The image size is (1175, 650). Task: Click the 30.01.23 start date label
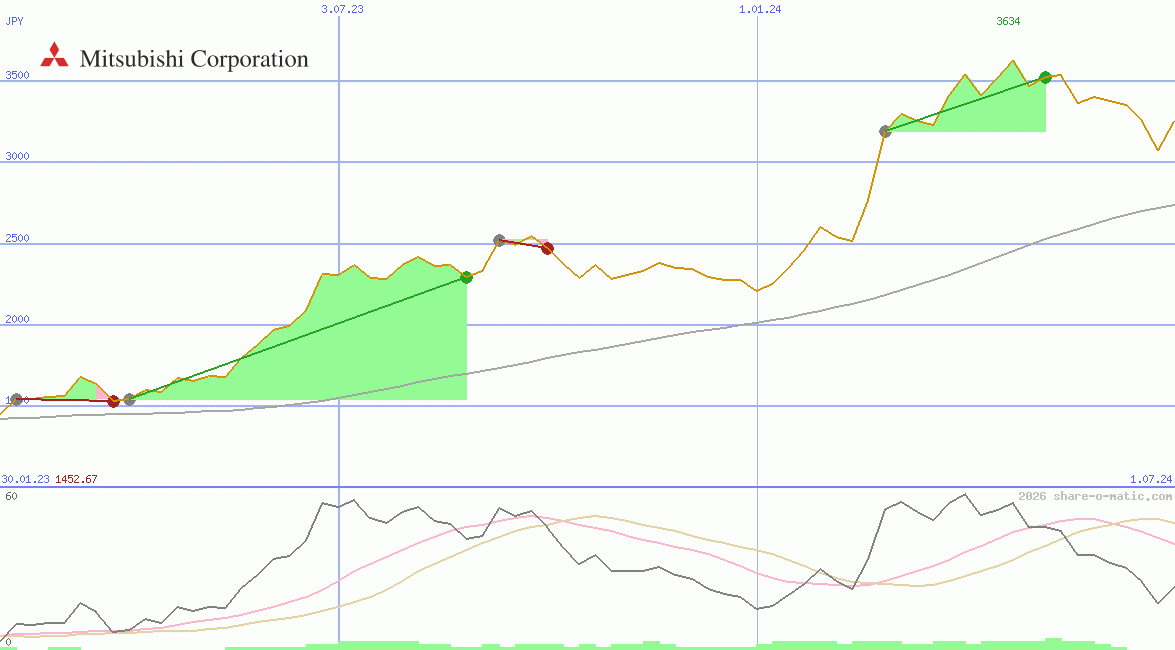click(x=24, y=478)
